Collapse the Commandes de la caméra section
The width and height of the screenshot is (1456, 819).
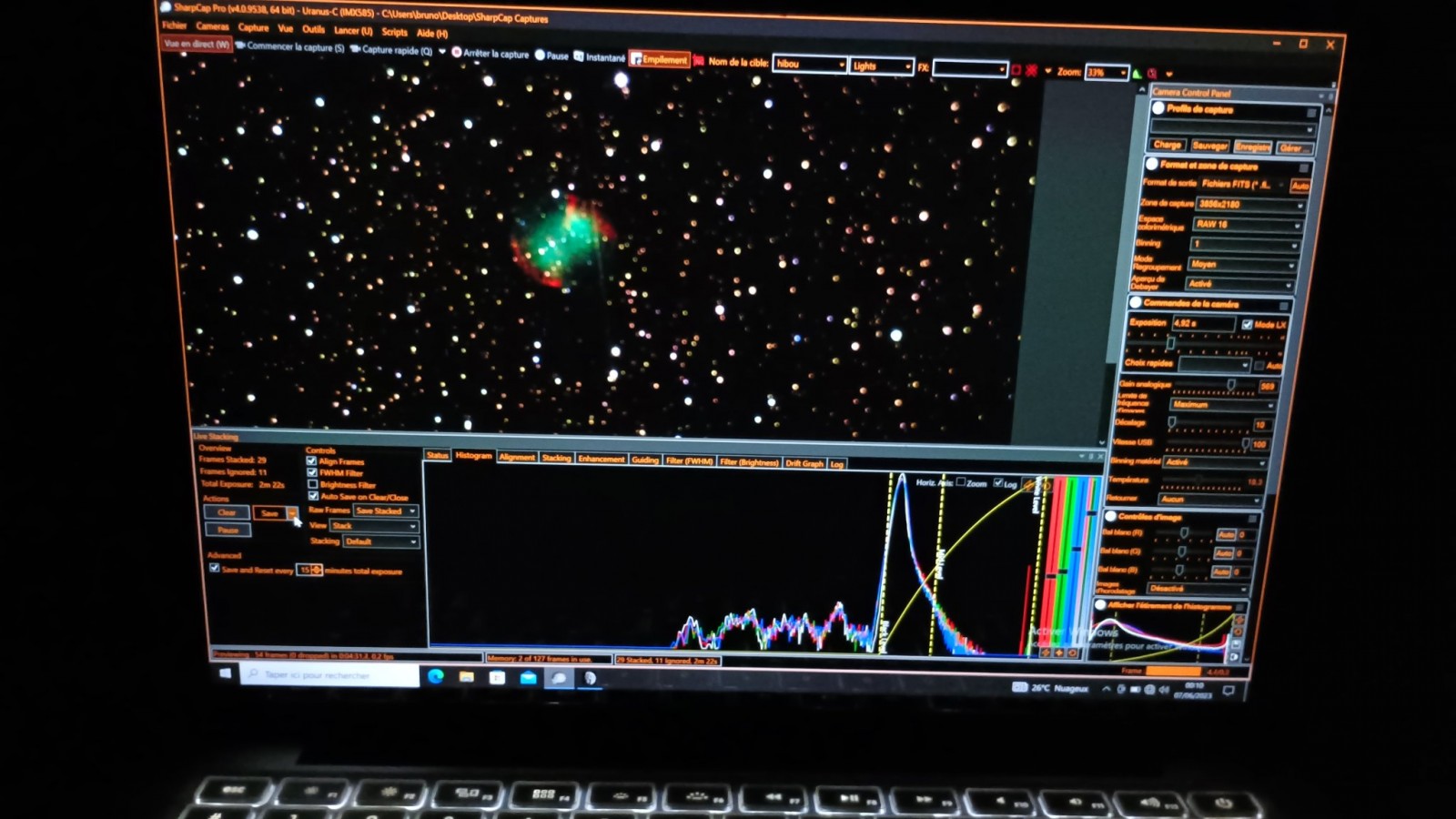pos(1136,302)
